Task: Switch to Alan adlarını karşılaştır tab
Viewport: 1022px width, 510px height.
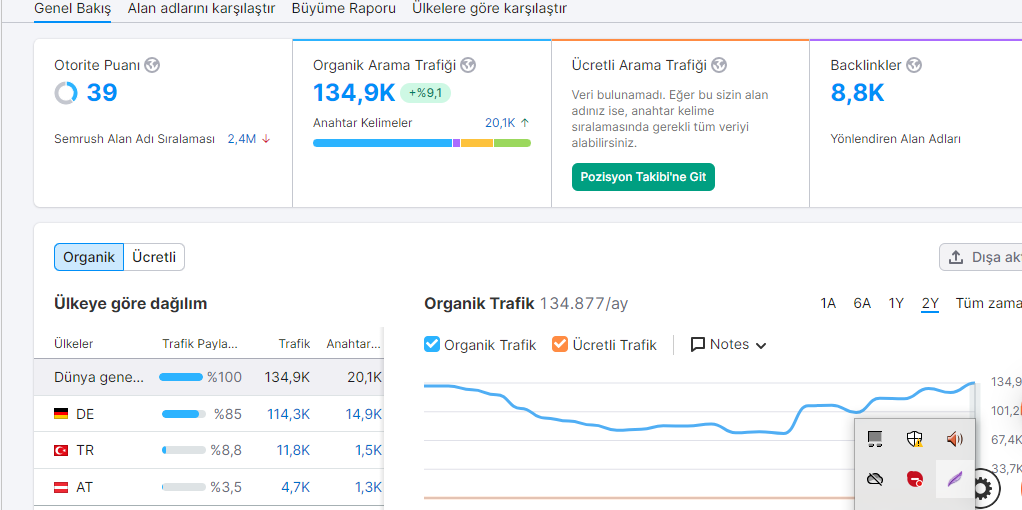Action: [x=201, y=9]
